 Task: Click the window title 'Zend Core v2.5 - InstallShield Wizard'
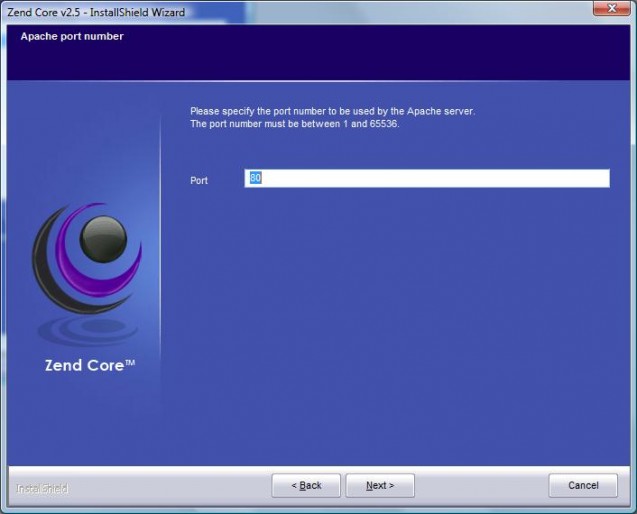point(96,12)
